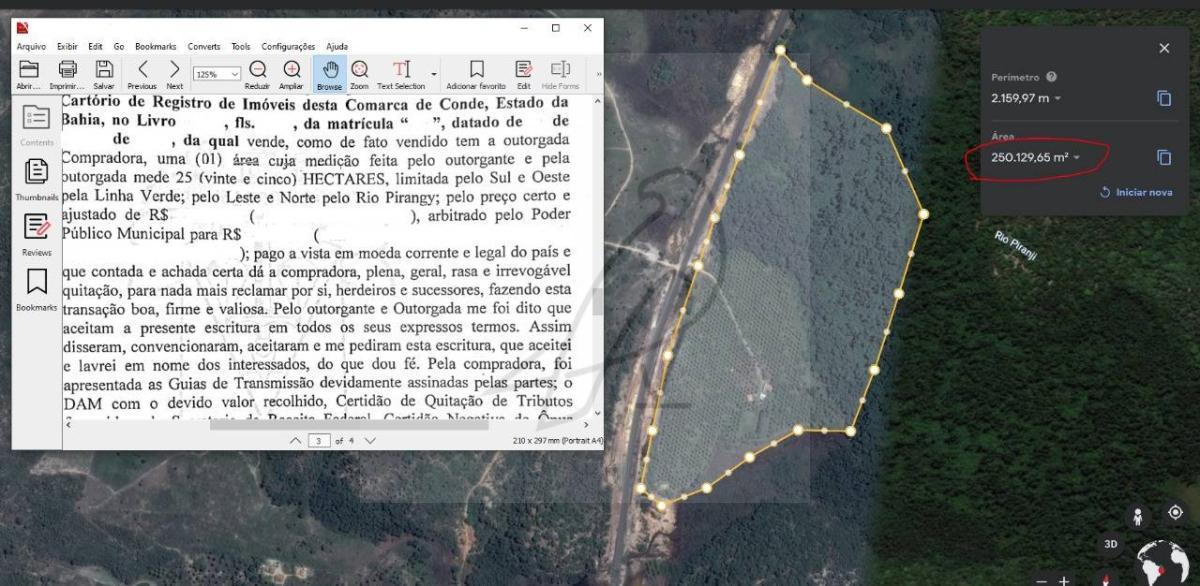Open the Arquivo menu
Viewport: 1200px width, 586px height.
[x=31, y=46]
